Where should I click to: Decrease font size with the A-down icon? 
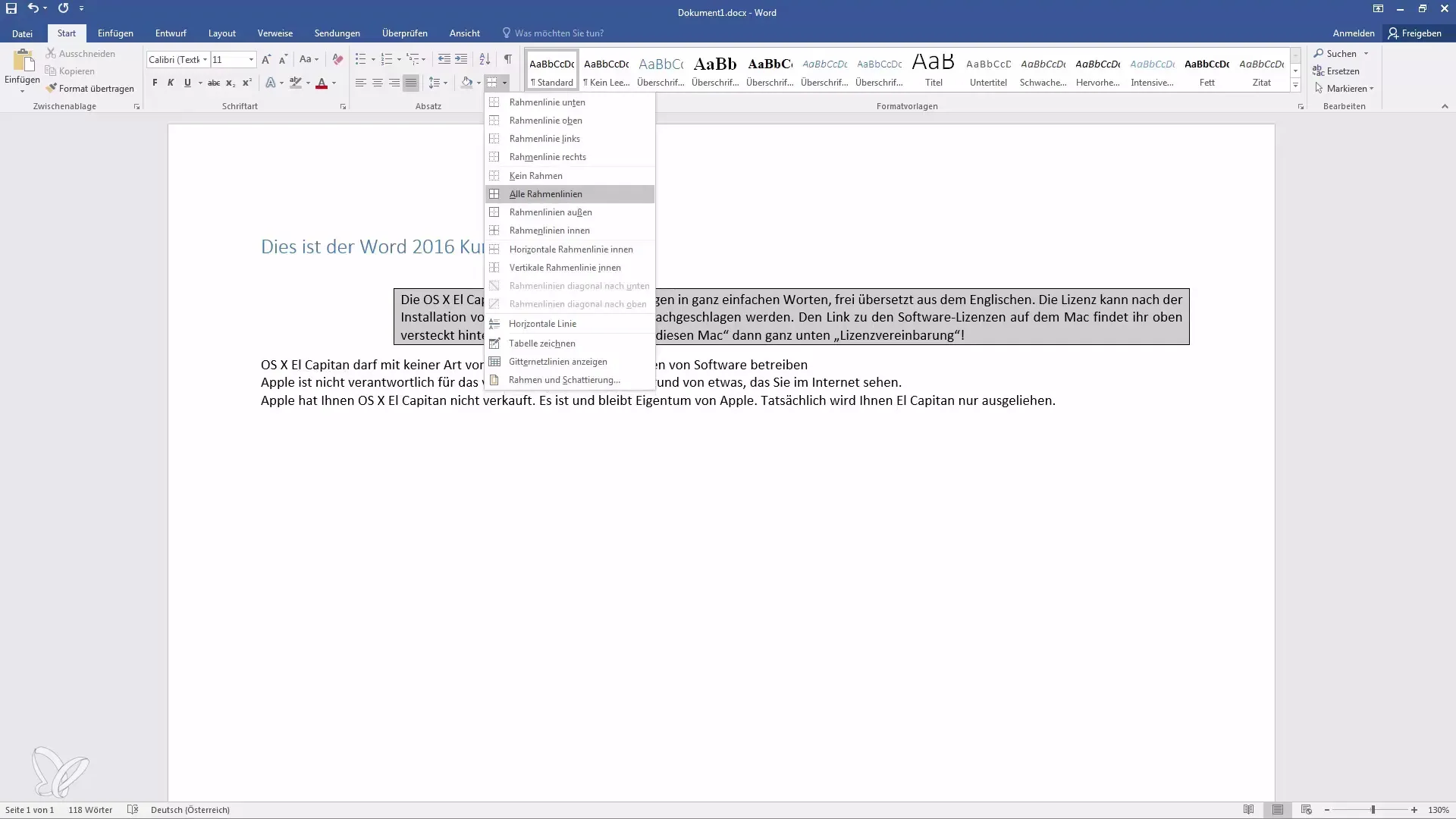pyautogui.click(x=283, y=59)
